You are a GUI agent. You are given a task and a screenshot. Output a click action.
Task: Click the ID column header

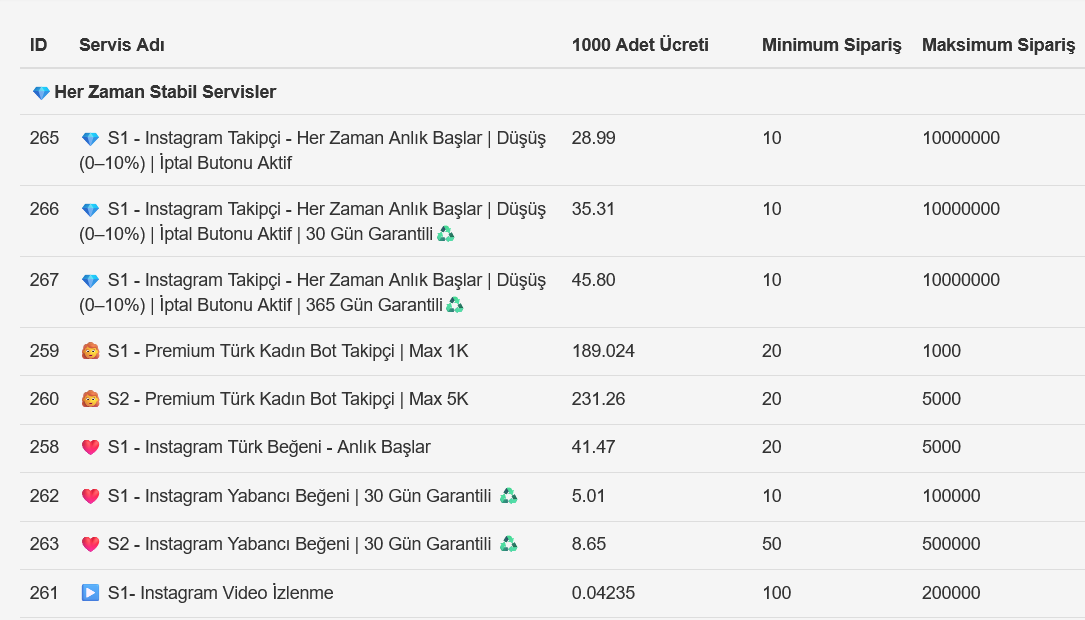(39, 45)
